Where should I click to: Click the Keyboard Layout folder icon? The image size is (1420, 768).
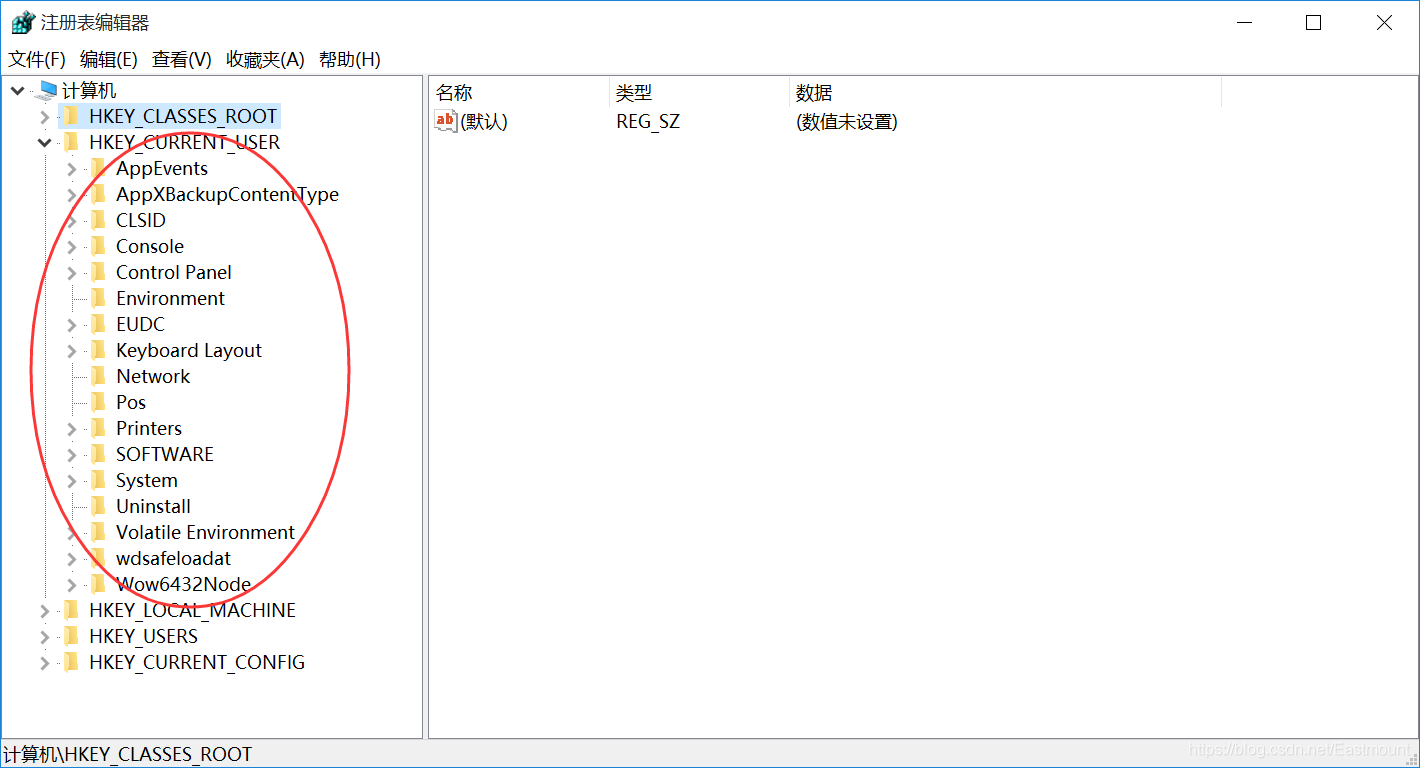click(x=99, y=349)
